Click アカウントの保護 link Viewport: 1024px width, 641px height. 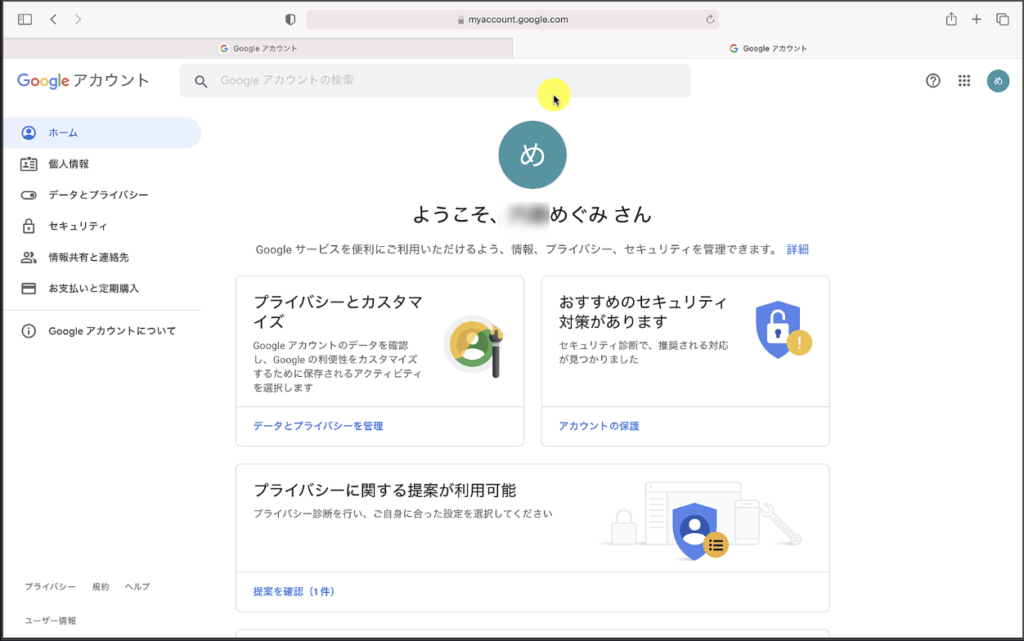599,426
